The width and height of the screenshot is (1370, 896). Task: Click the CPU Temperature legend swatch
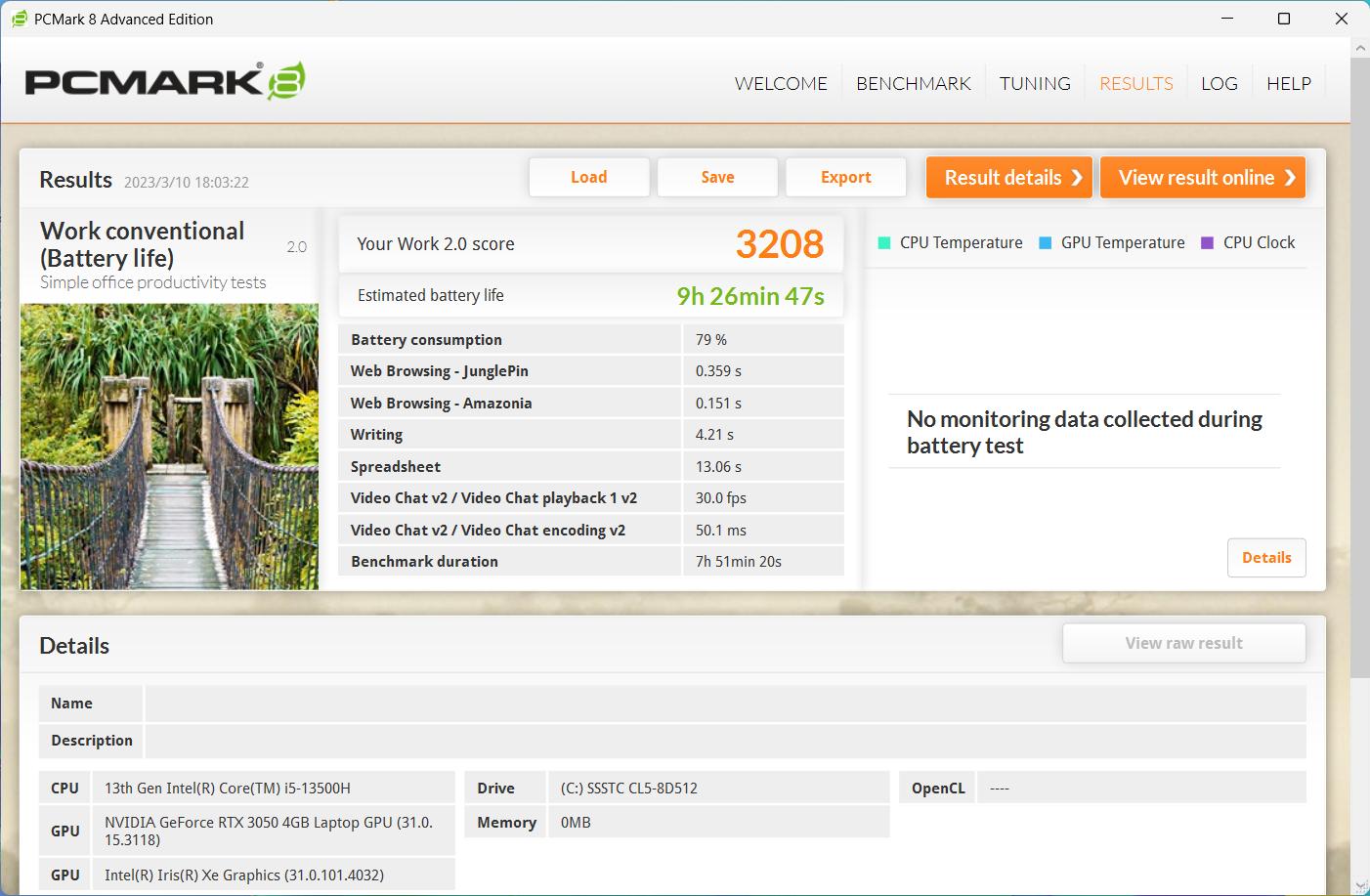884,243
